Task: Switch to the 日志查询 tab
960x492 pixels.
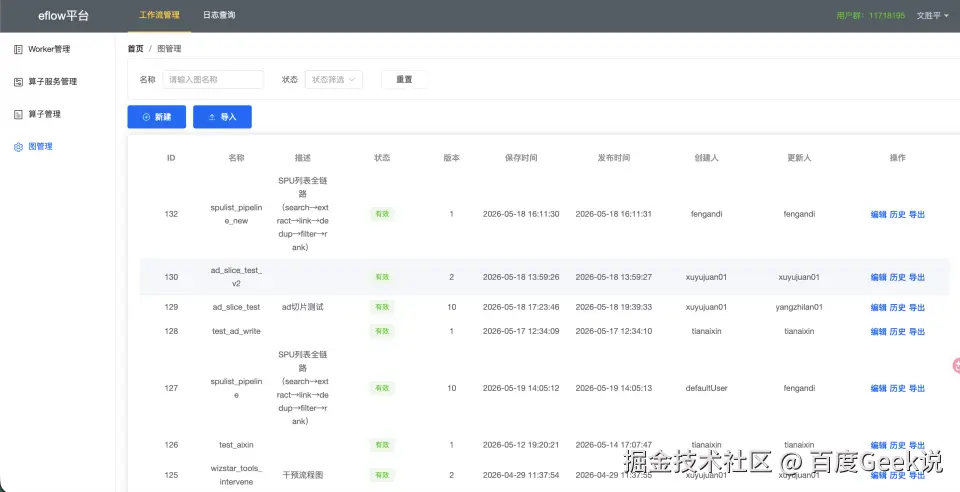Action: [219, 15]
